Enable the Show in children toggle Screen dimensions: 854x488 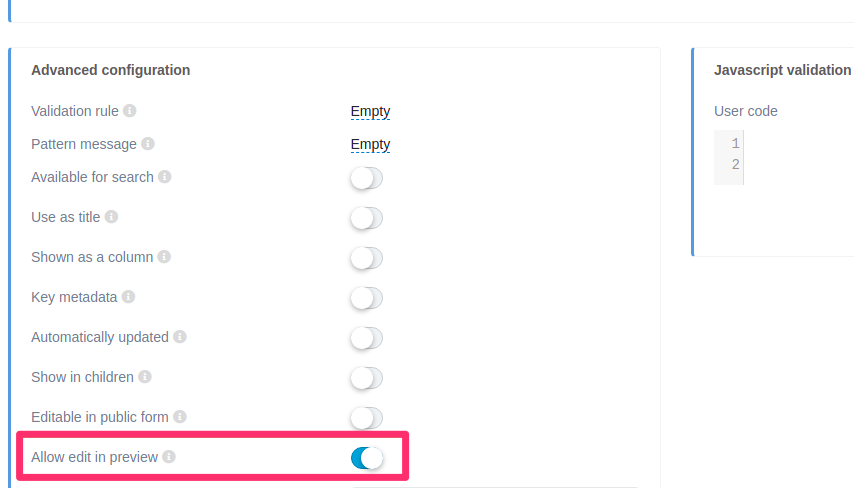366,378
